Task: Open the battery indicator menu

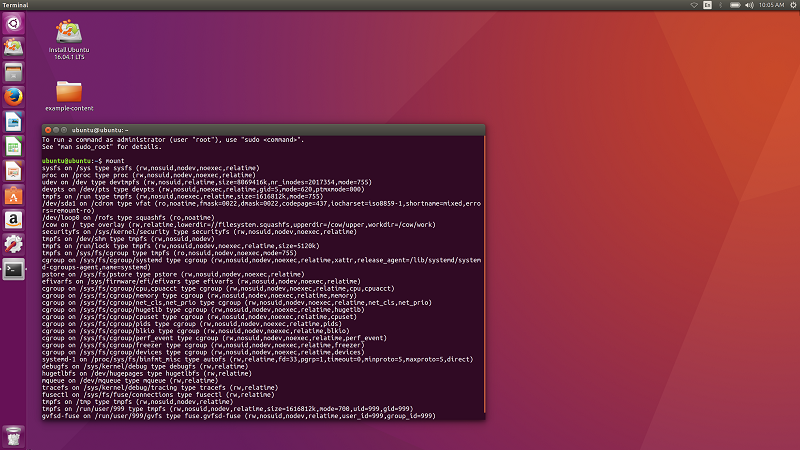Action: 735,5
